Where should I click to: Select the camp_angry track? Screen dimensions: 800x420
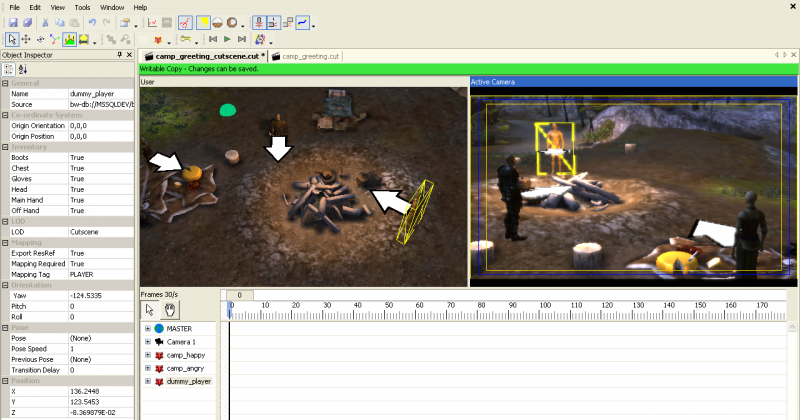pyautogui.click(x=178, y=368)
